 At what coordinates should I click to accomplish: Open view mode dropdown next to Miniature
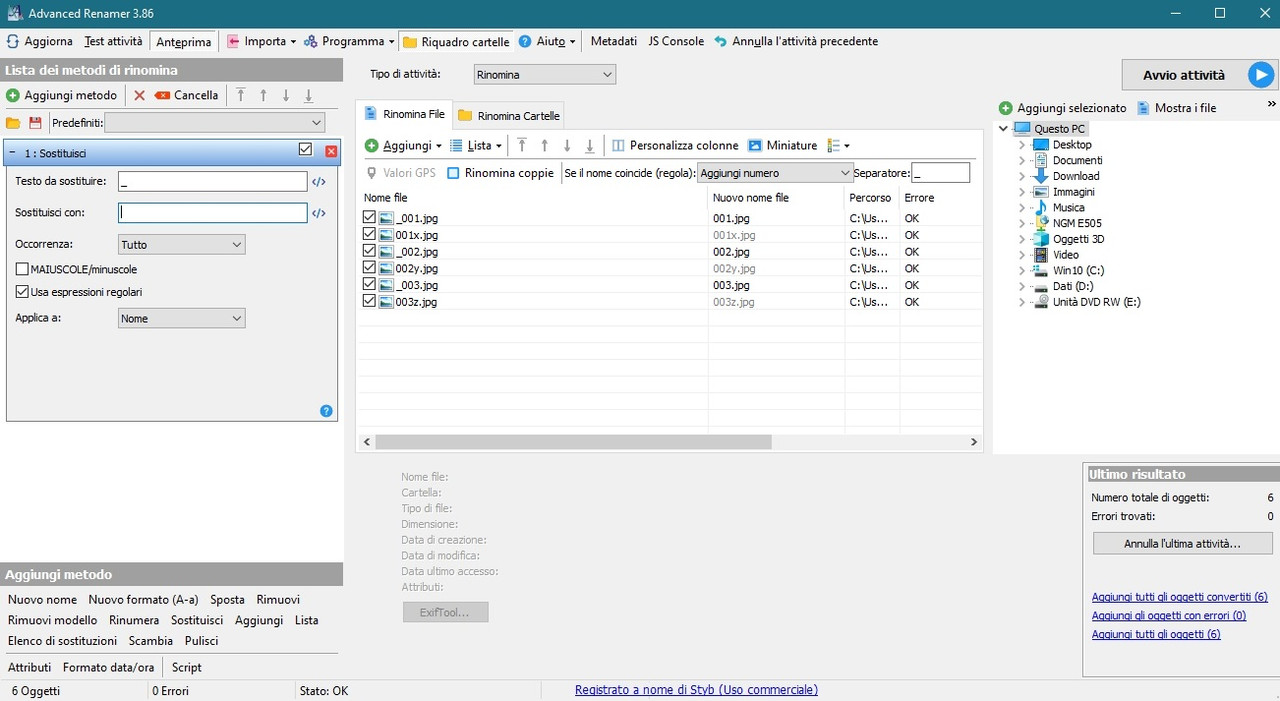tap(839, 145)
